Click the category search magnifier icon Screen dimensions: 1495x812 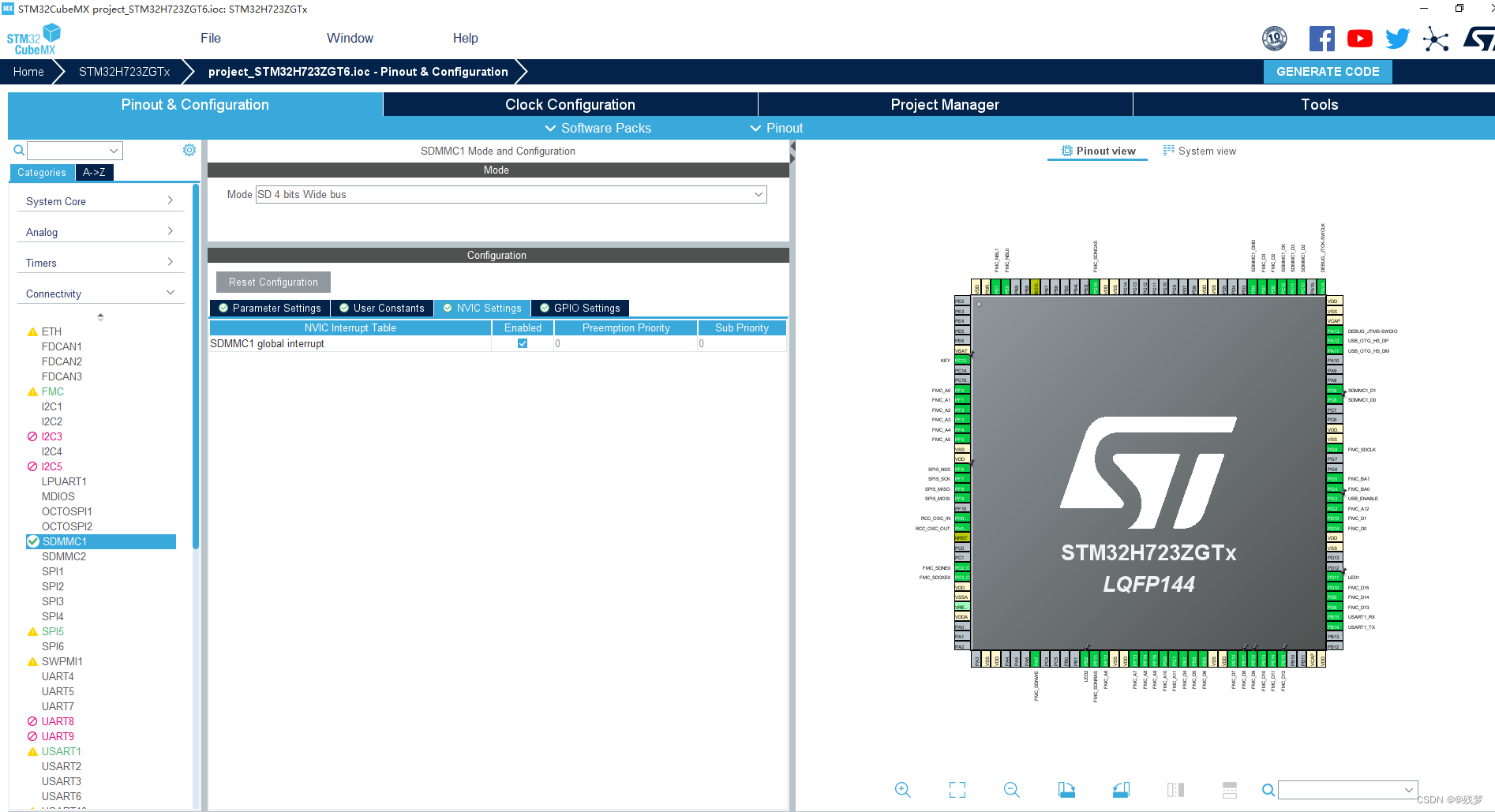click(19, 150)
